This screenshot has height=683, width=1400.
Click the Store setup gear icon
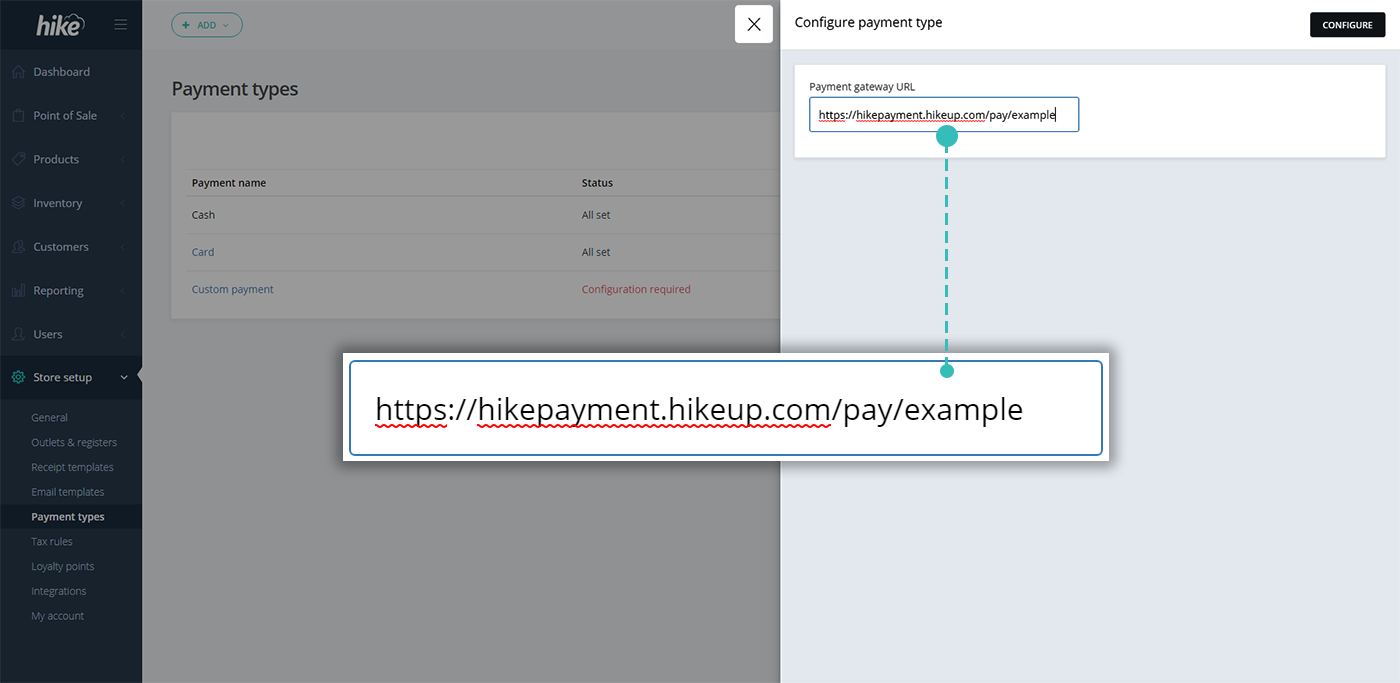point(18,378)
